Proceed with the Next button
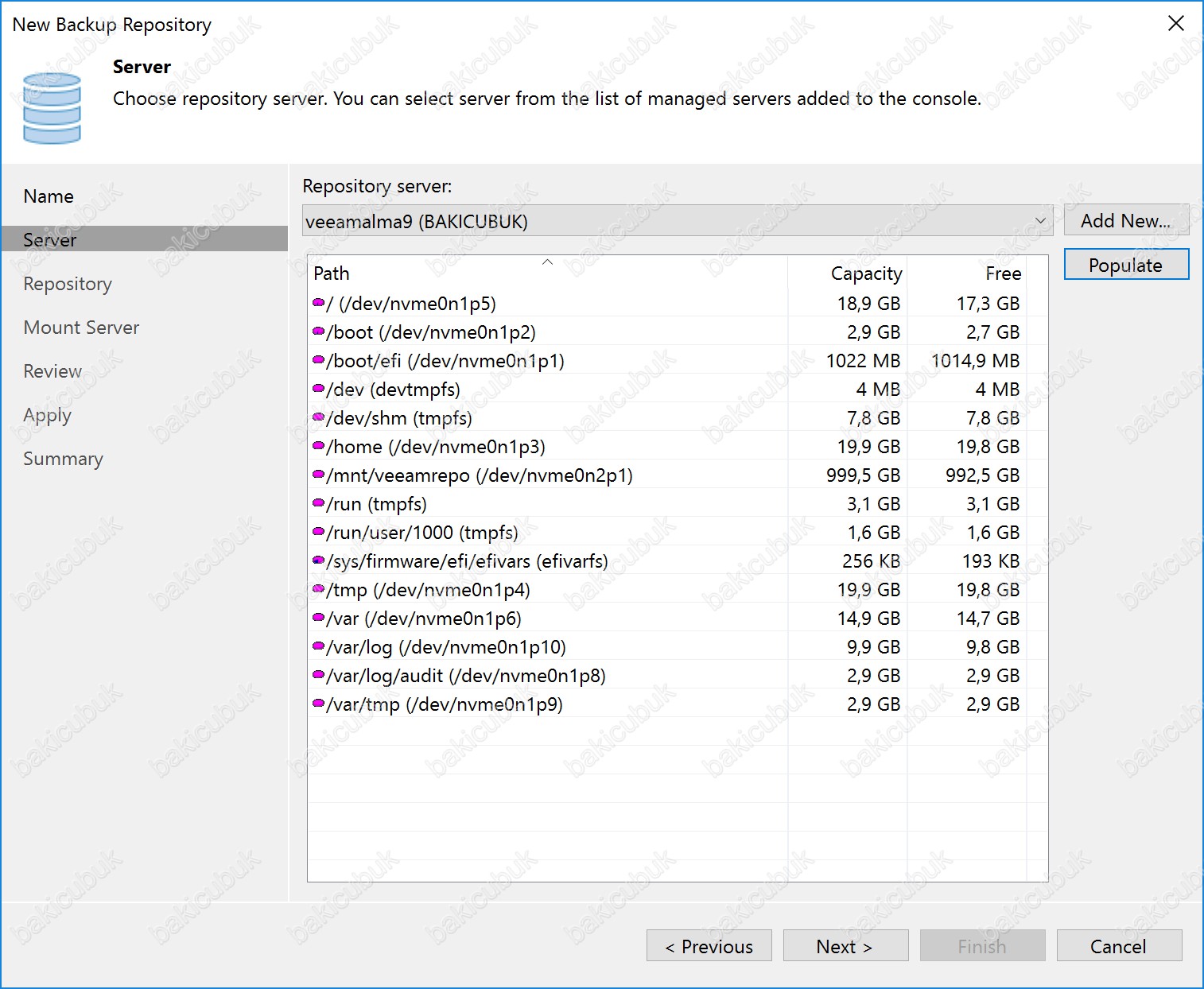 click(x=845, y=946)
